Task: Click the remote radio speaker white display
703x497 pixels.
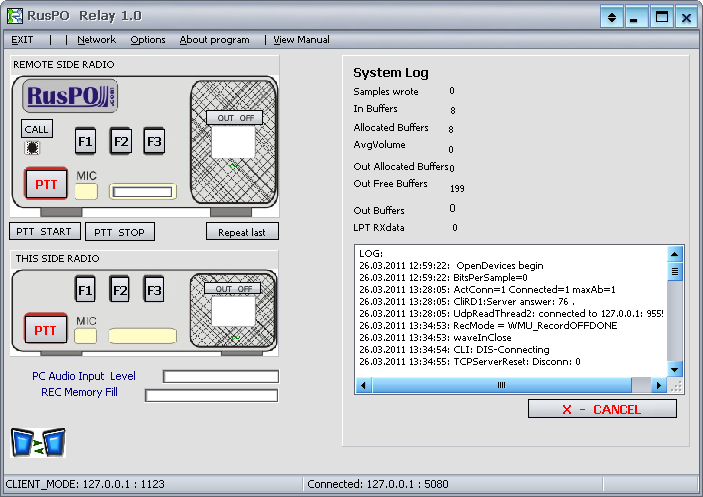Action: [x=233, y=142]
